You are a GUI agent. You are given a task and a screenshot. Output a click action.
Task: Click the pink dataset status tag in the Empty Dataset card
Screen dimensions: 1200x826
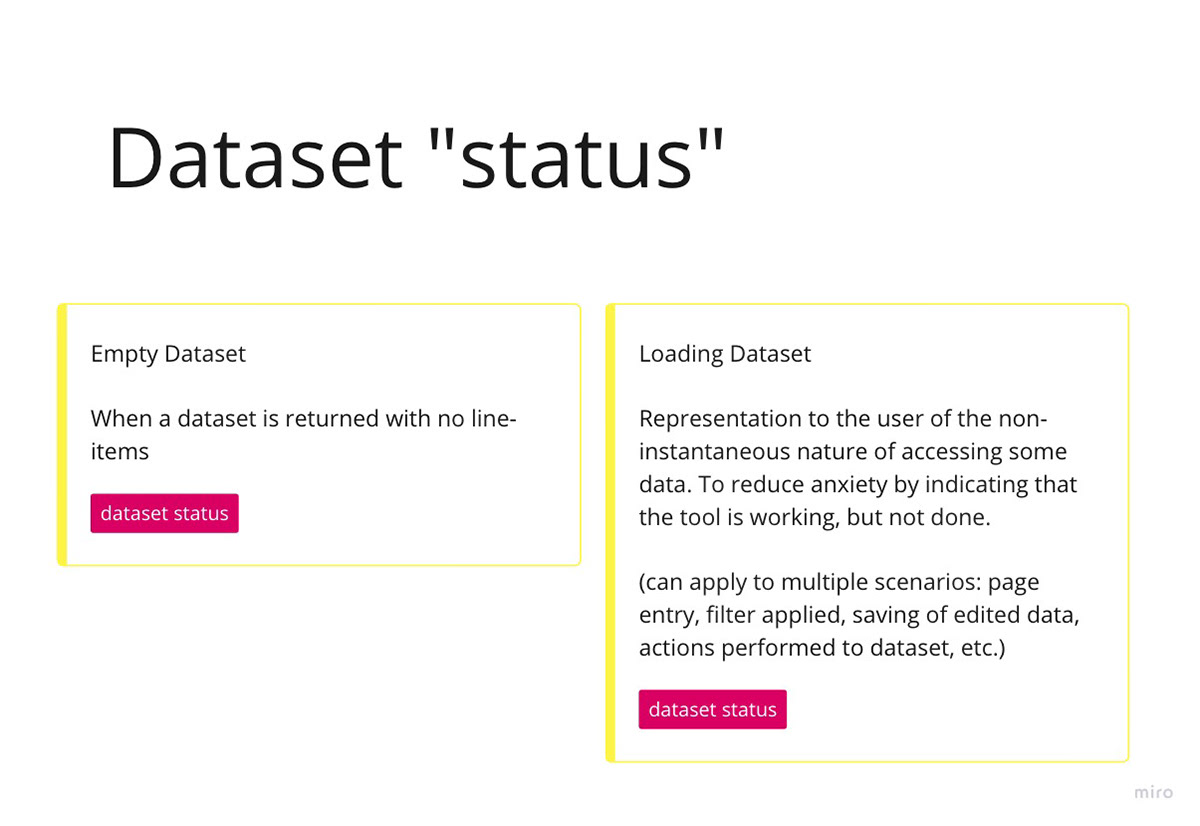click(164, 513)
